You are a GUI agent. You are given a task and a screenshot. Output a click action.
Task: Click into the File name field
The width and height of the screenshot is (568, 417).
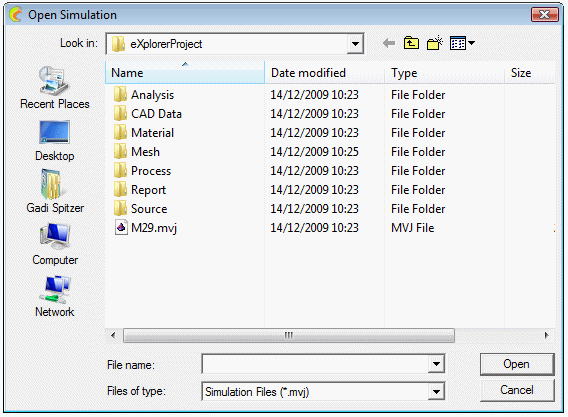pos(315,364)
